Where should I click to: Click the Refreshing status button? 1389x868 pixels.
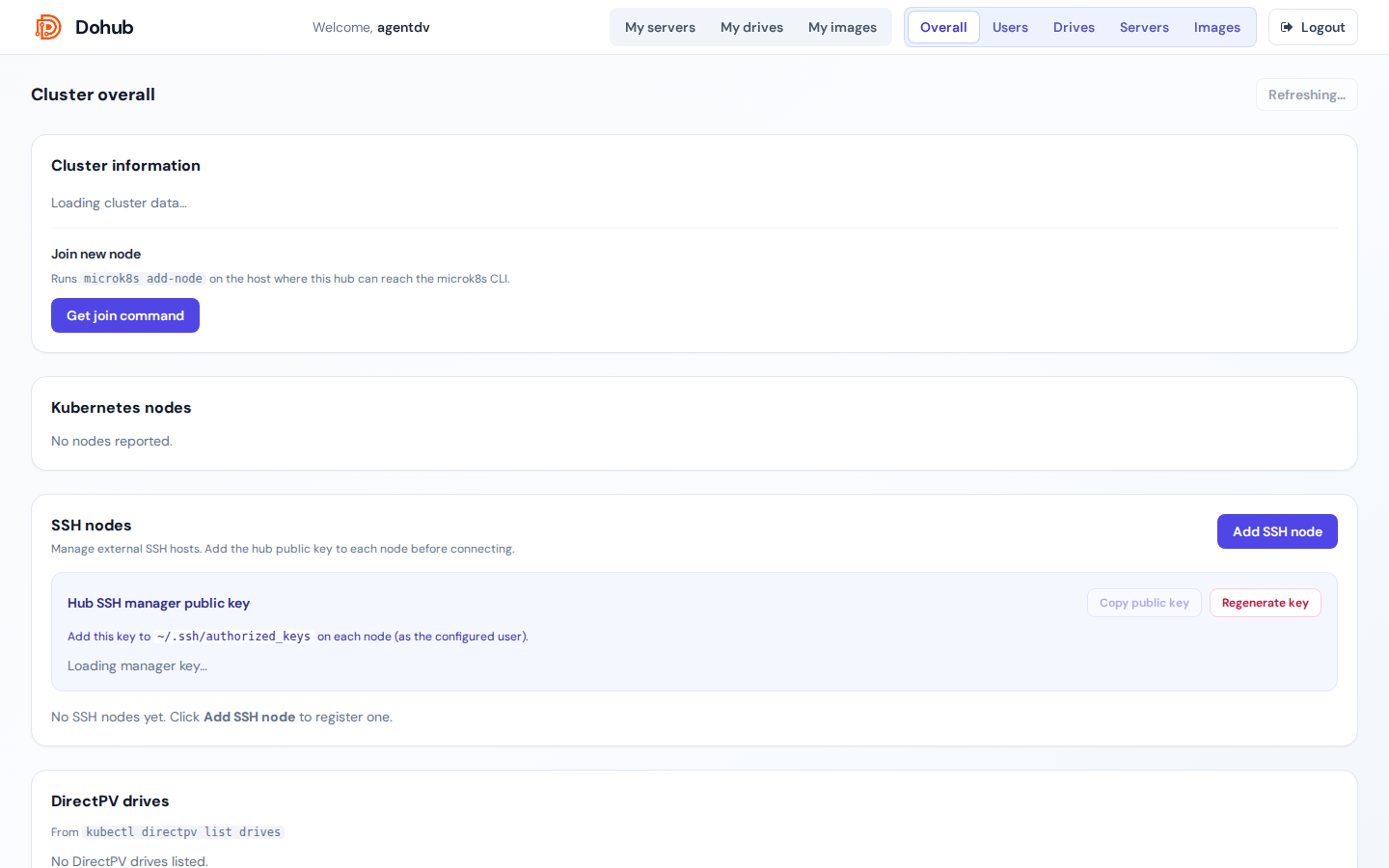[1306, 95]
